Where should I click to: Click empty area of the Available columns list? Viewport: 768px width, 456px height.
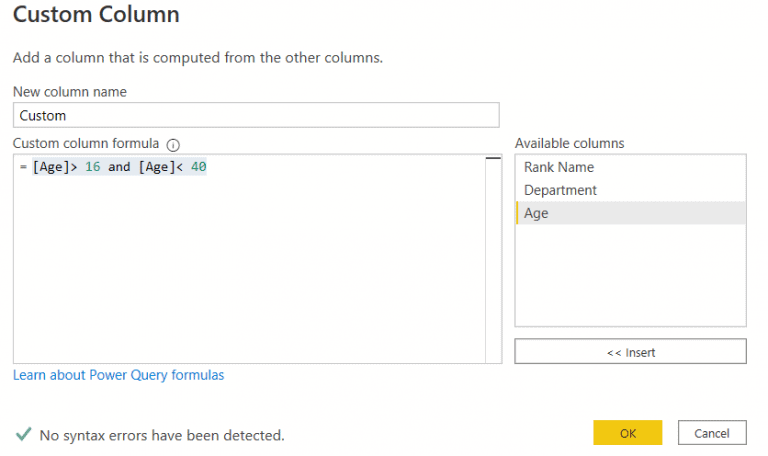click(630, 274)
